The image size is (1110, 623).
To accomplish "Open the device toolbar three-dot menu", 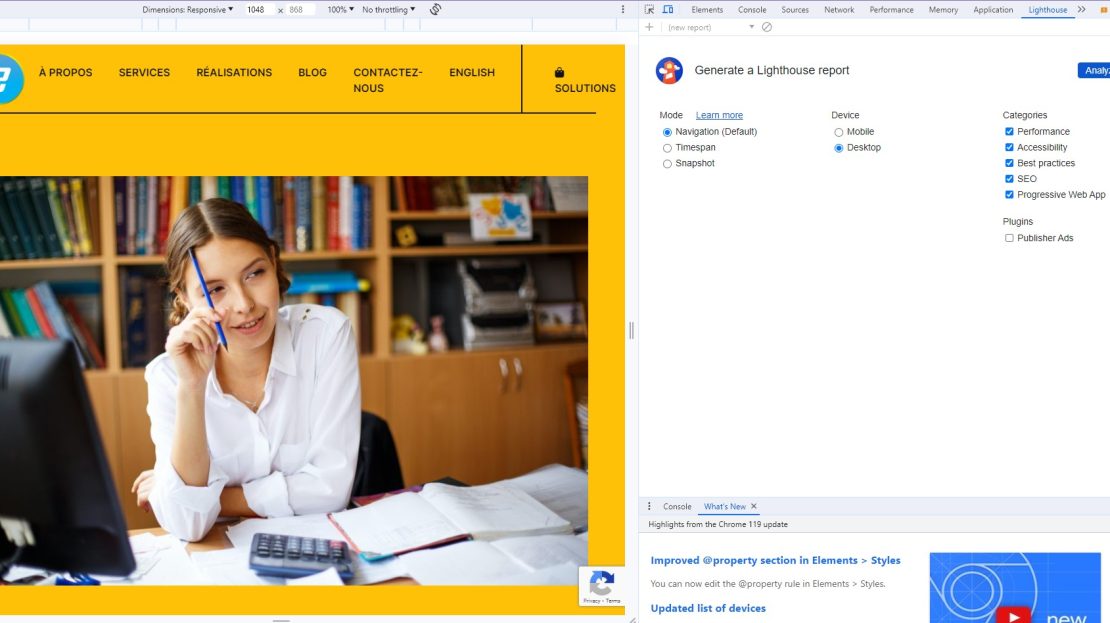I will [x=622, y=9].
